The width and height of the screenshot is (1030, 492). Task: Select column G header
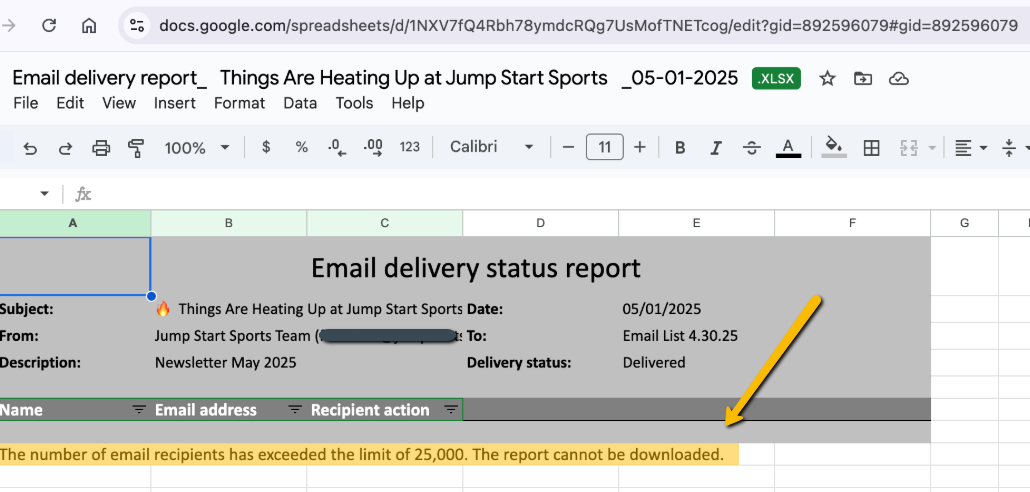coord(965,223)
